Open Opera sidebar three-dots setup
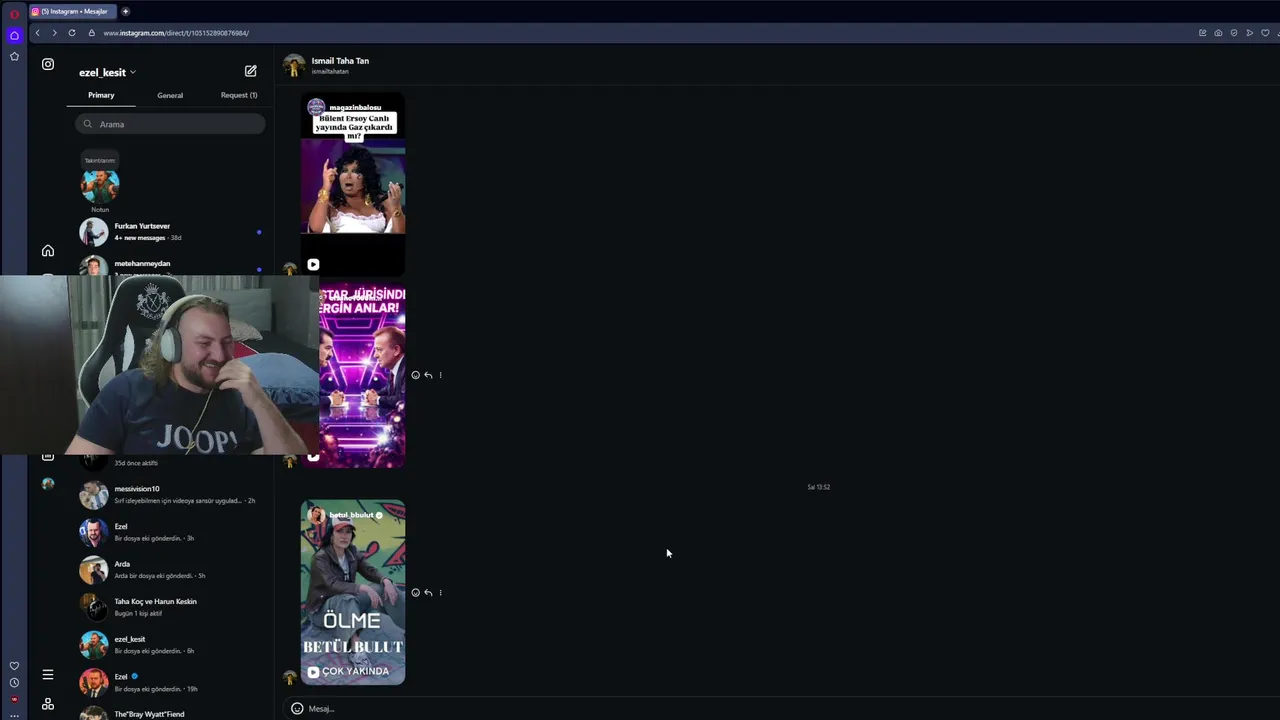 point(14,715)
